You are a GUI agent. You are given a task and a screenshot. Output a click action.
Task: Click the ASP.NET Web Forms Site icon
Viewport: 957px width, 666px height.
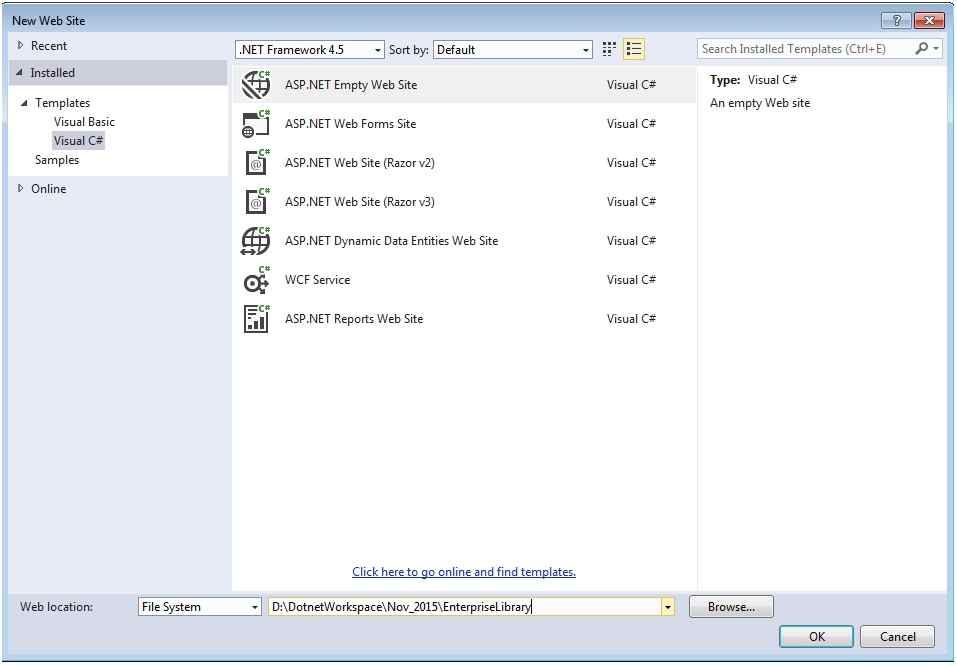point(256,124)
